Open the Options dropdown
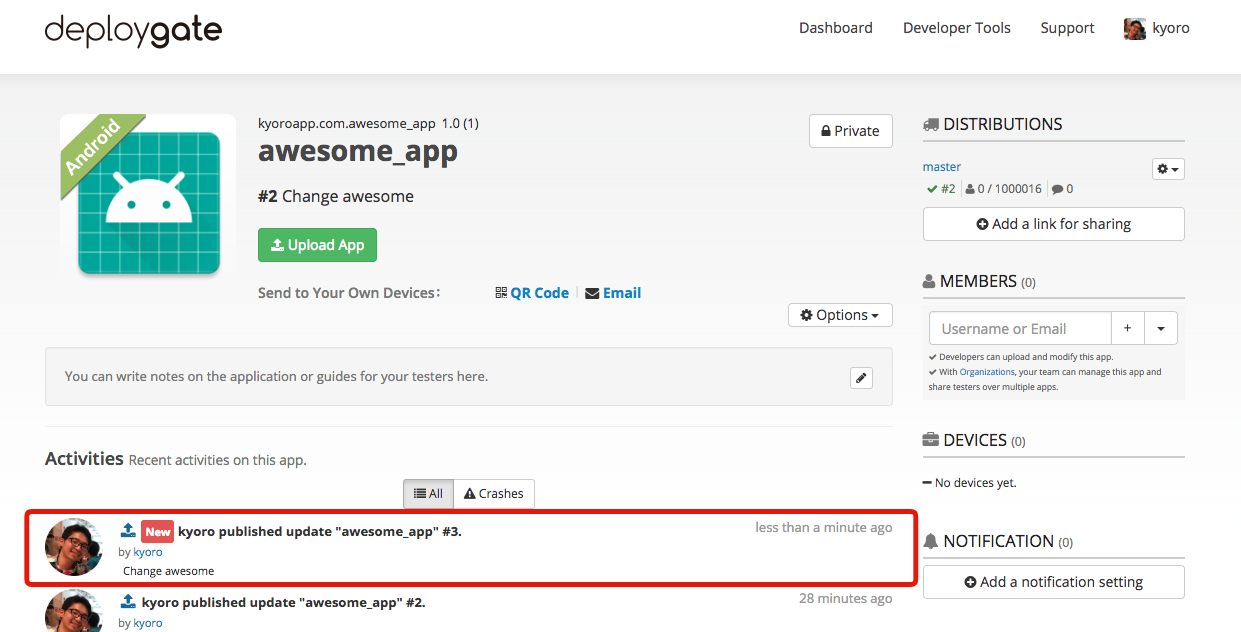Screen dimensions: 1241x632 click(840, 315)
